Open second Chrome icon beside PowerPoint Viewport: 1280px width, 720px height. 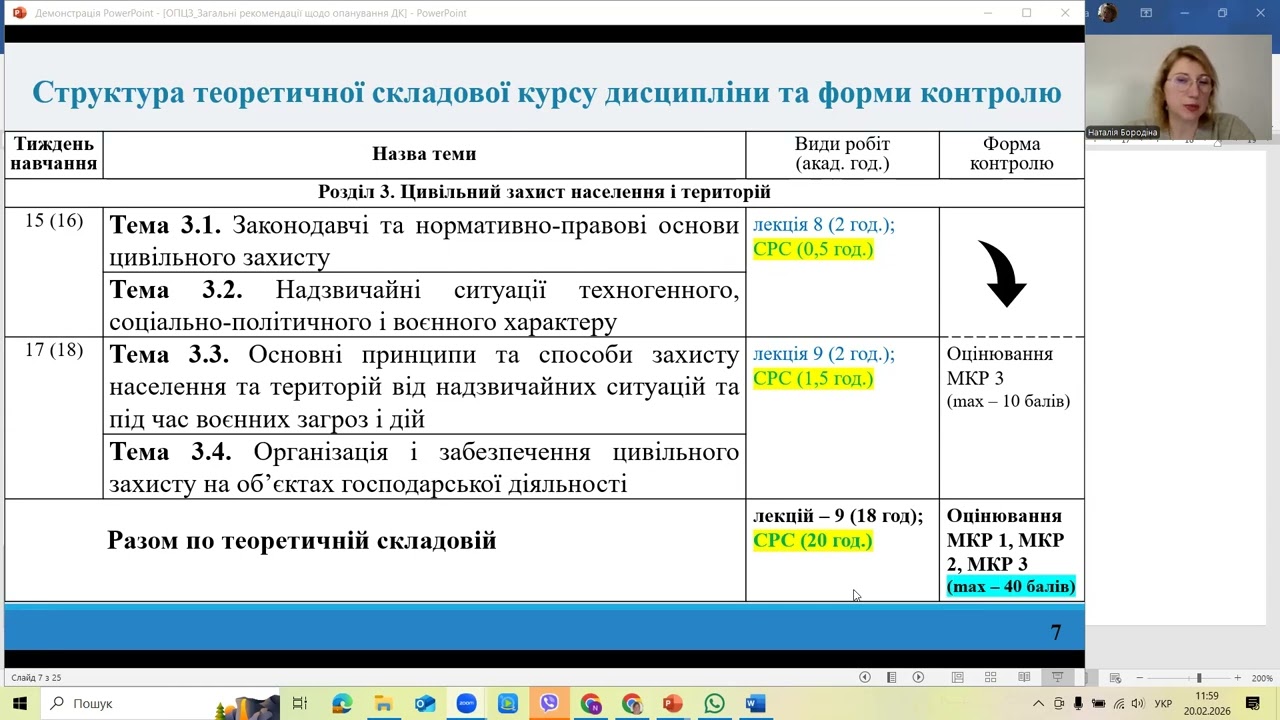point(631,704)
